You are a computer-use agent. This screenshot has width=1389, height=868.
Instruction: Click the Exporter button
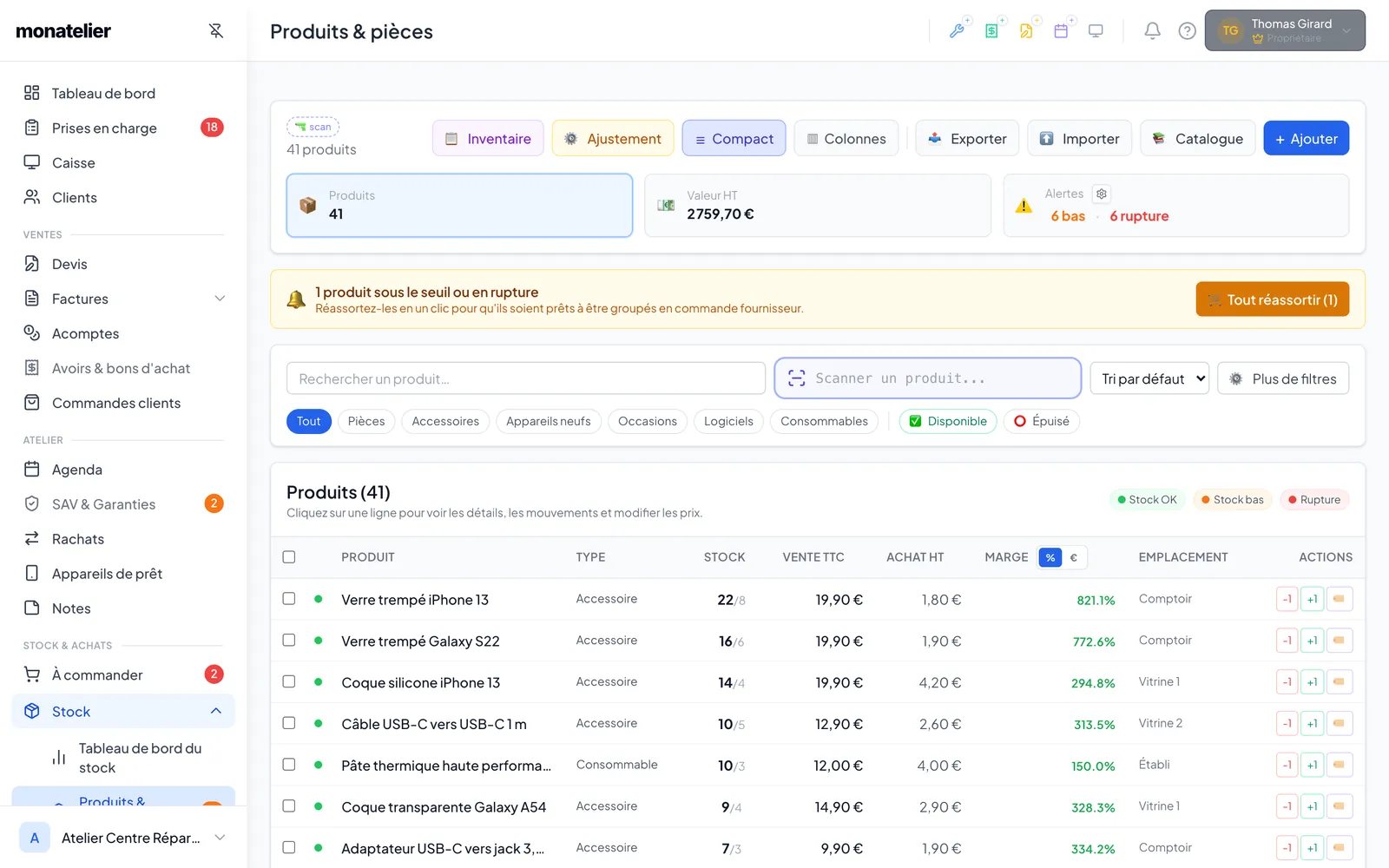coord(968,139)
